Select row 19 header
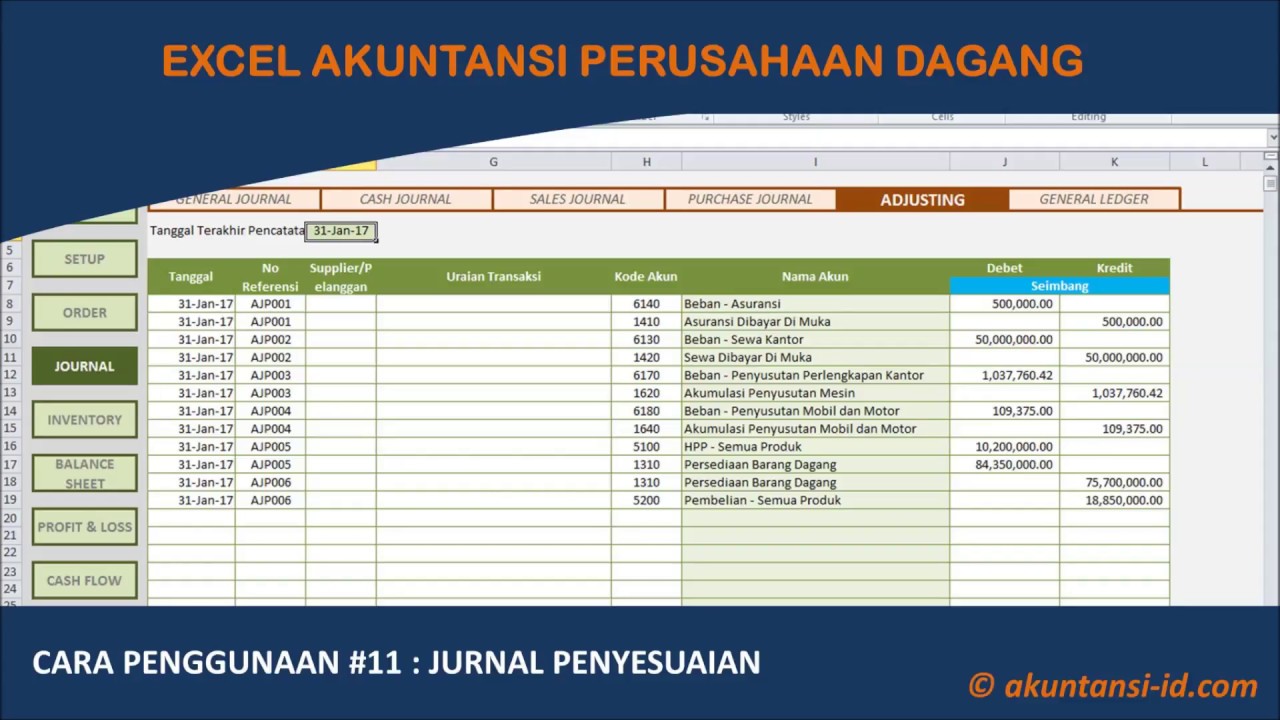This screenshot has width=1280, height=720. coord(9,500)
